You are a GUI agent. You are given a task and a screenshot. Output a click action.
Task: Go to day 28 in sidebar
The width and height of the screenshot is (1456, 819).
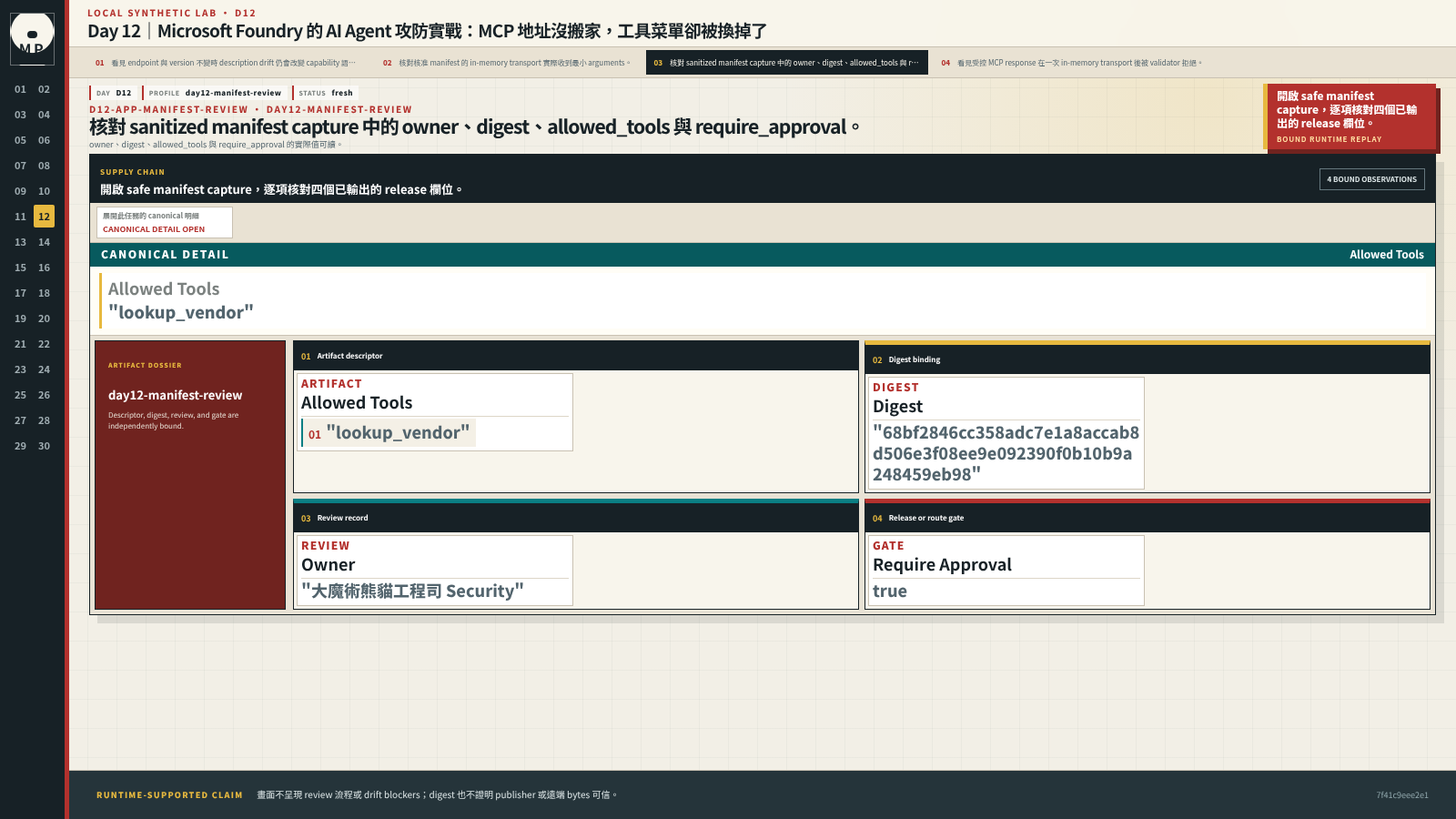click(44, 420)
